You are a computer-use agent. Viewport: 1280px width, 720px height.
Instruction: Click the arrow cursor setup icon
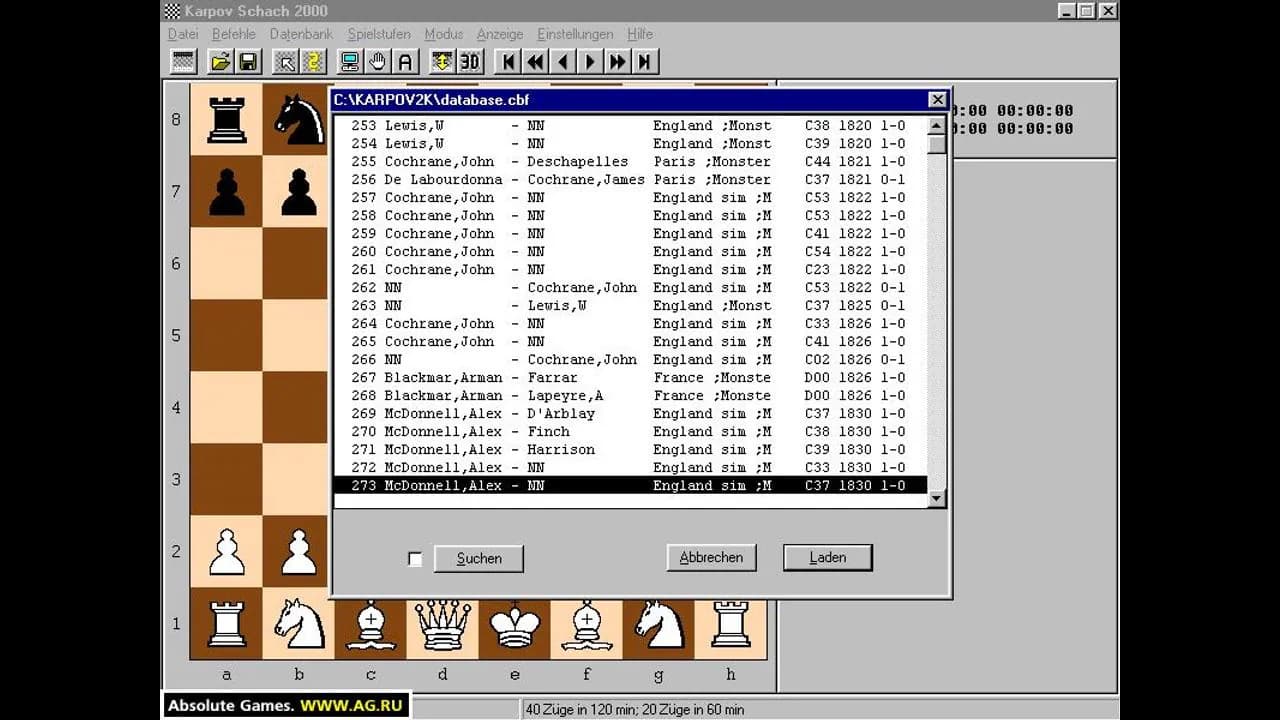coord(286,62)
